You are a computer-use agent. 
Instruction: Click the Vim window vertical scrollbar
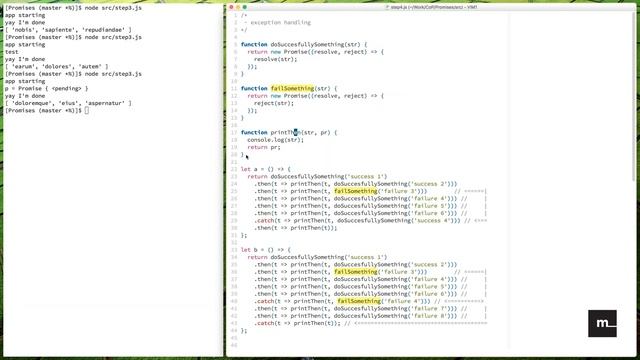tap(633, 96)
